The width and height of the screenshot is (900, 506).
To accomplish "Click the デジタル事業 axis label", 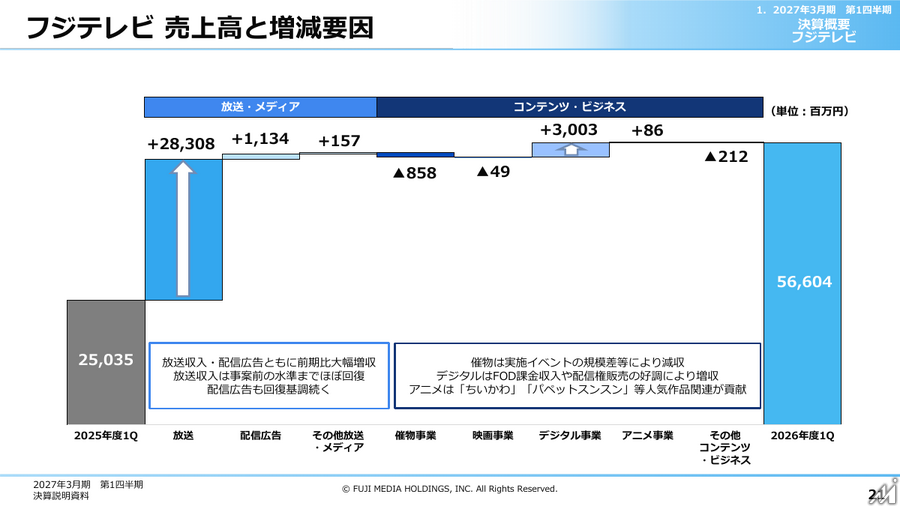I will click(x=570, y=435).
